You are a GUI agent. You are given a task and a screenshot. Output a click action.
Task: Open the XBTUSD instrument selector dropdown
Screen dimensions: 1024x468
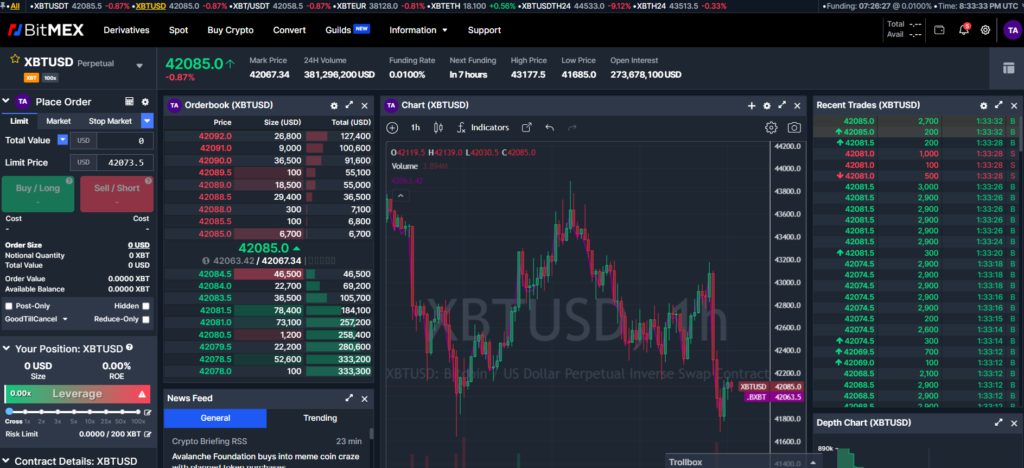(139, 66)
